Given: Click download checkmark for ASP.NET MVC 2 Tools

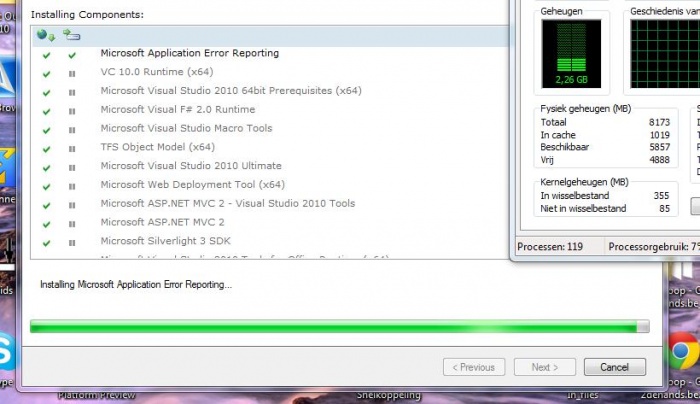Looking at the screenshot, I should click(46, 205).
